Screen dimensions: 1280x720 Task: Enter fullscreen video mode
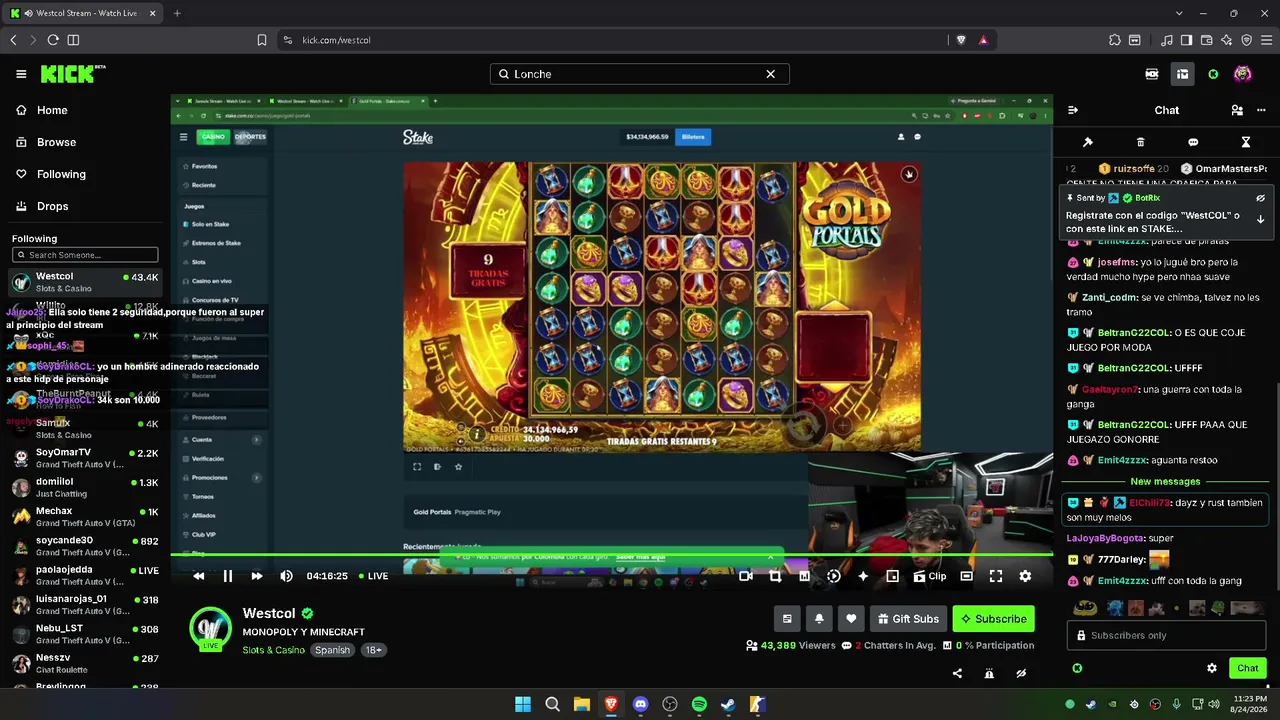pos(996,576)
